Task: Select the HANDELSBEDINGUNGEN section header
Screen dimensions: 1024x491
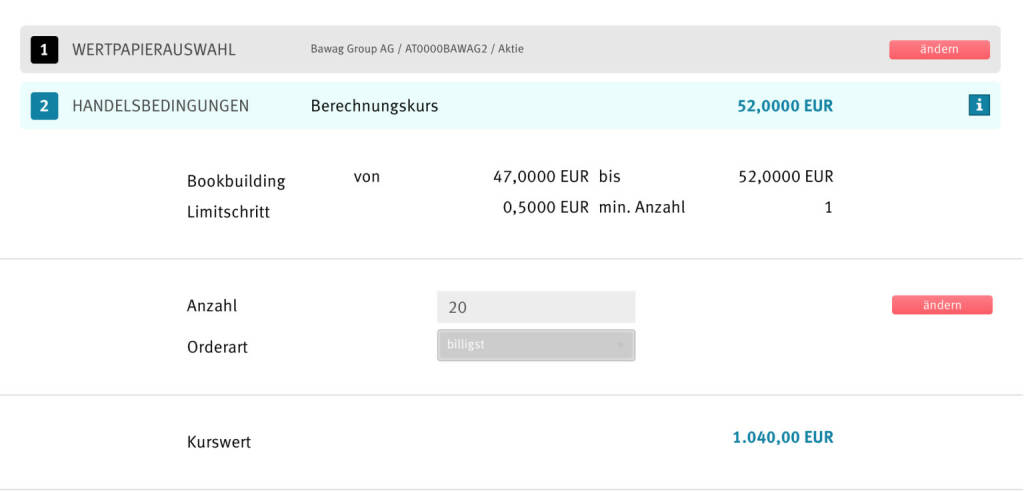Action: pos(160,105)
